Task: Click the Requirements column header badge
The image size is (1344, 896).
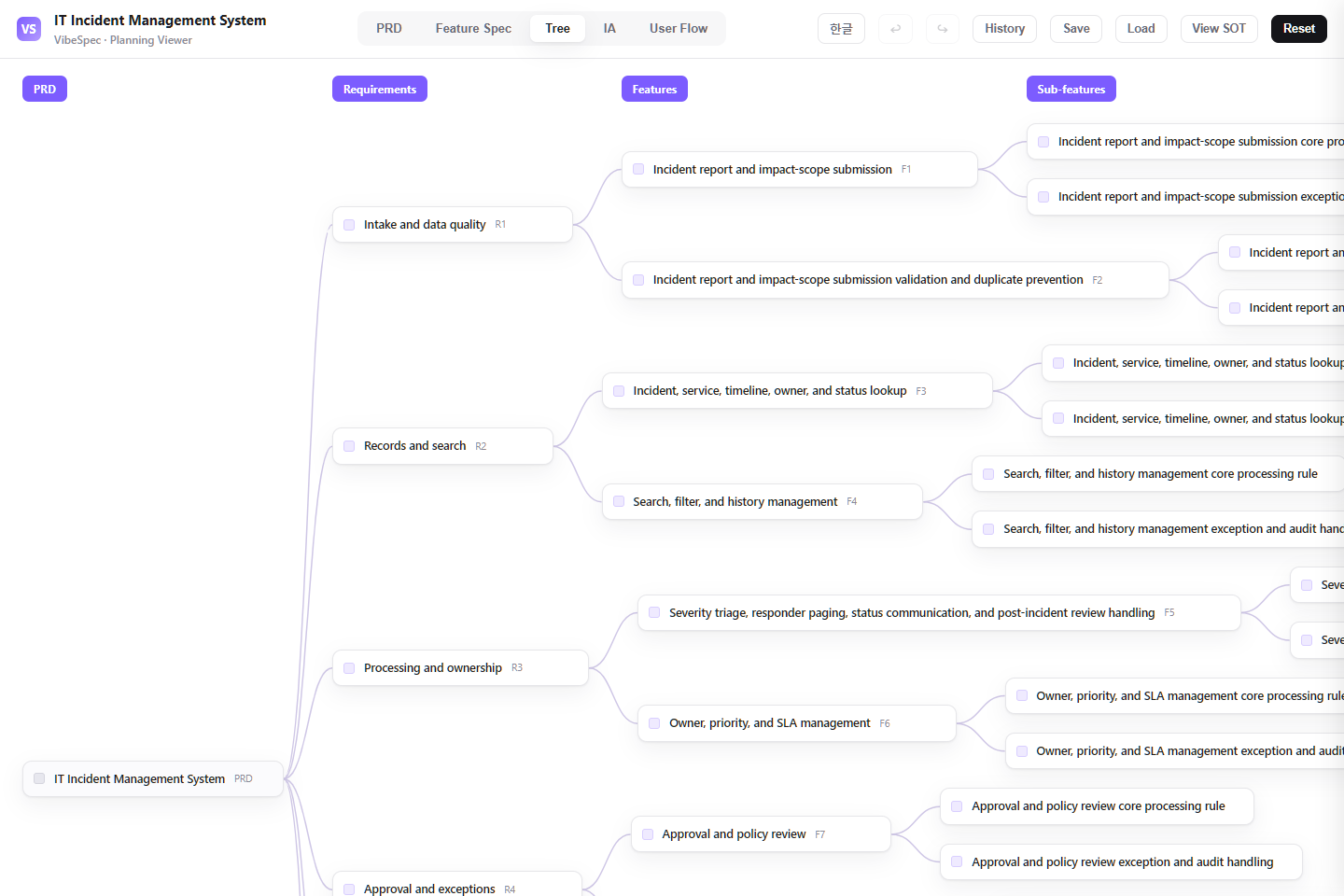Action: pyautogui.click(x=380, y=90)
